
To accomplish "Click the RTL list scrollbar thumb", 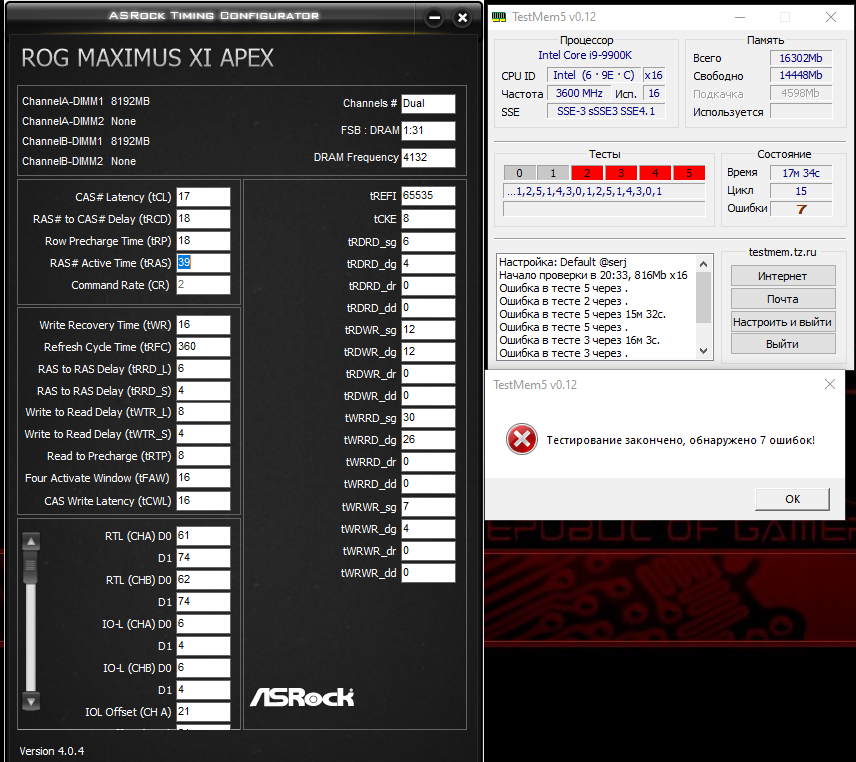I will (31, 568).
